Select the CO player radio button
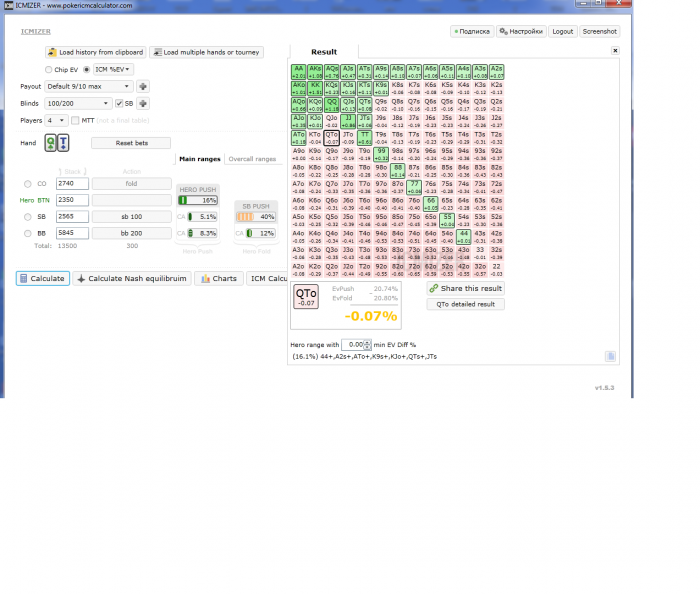 pos(28,184)
